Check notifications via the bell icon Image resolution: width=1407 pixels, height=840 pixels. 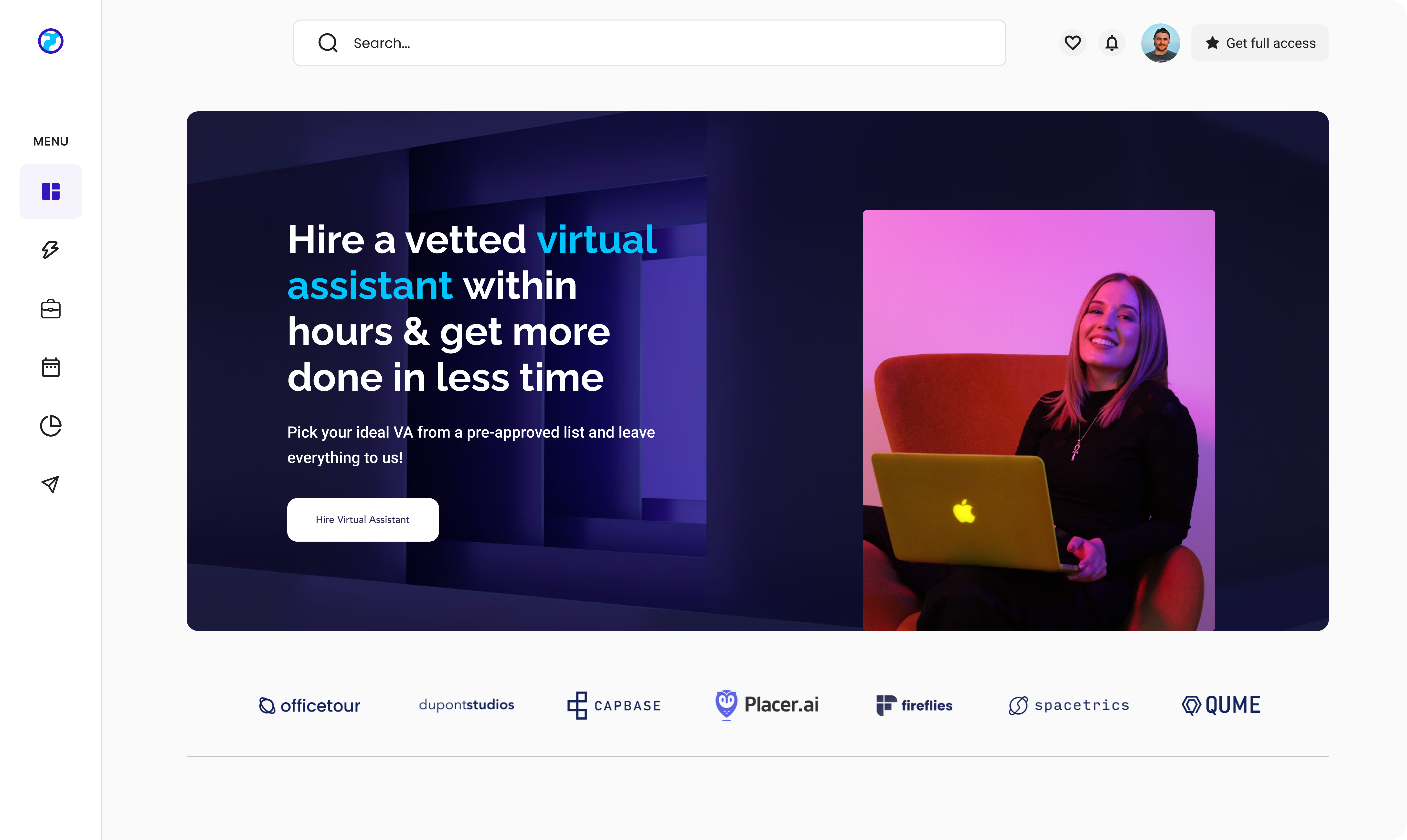tap(1111, 42)
